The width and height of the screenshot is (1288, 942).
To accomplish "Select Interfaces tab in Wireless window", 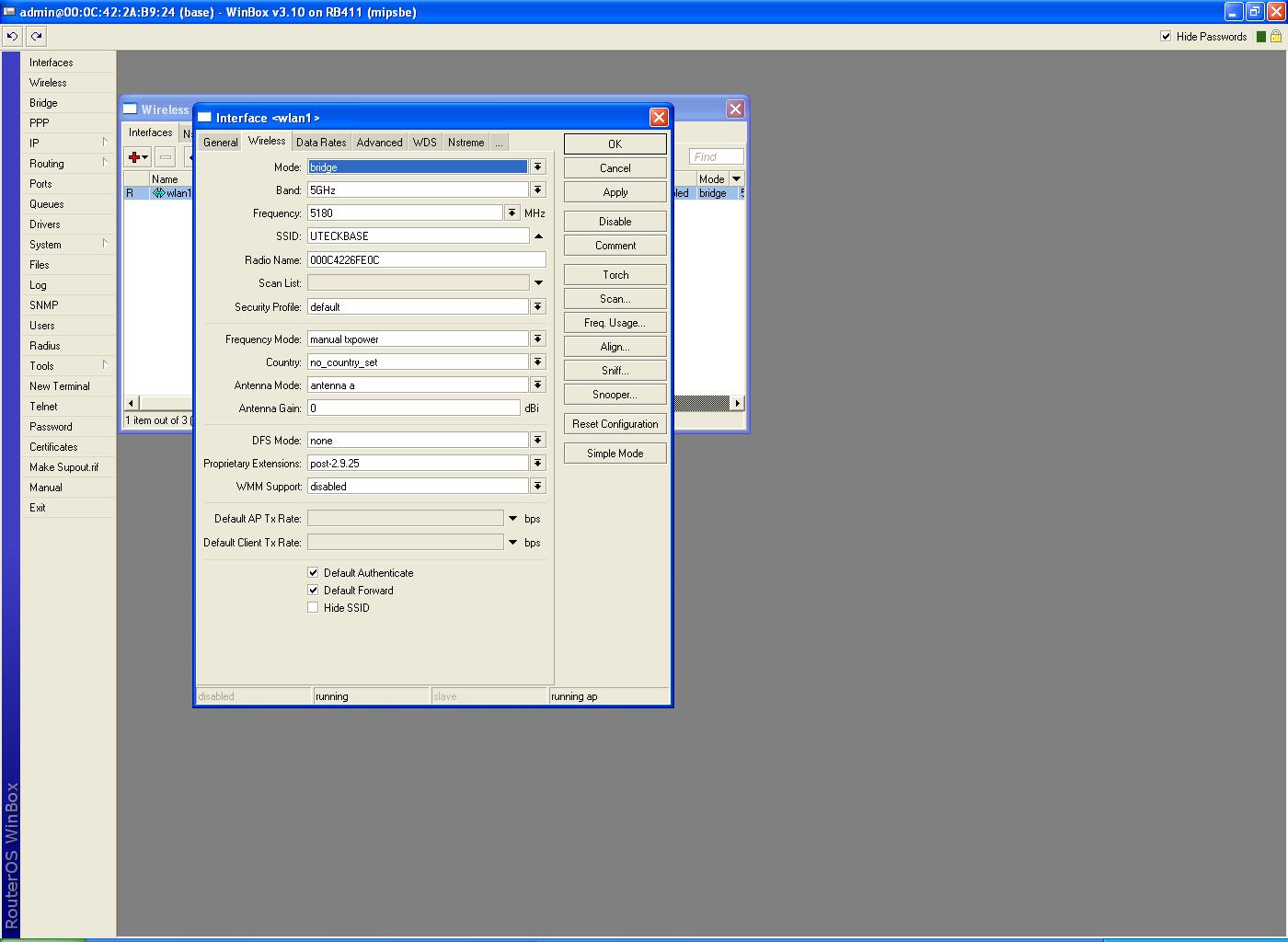I will point(151,132).
